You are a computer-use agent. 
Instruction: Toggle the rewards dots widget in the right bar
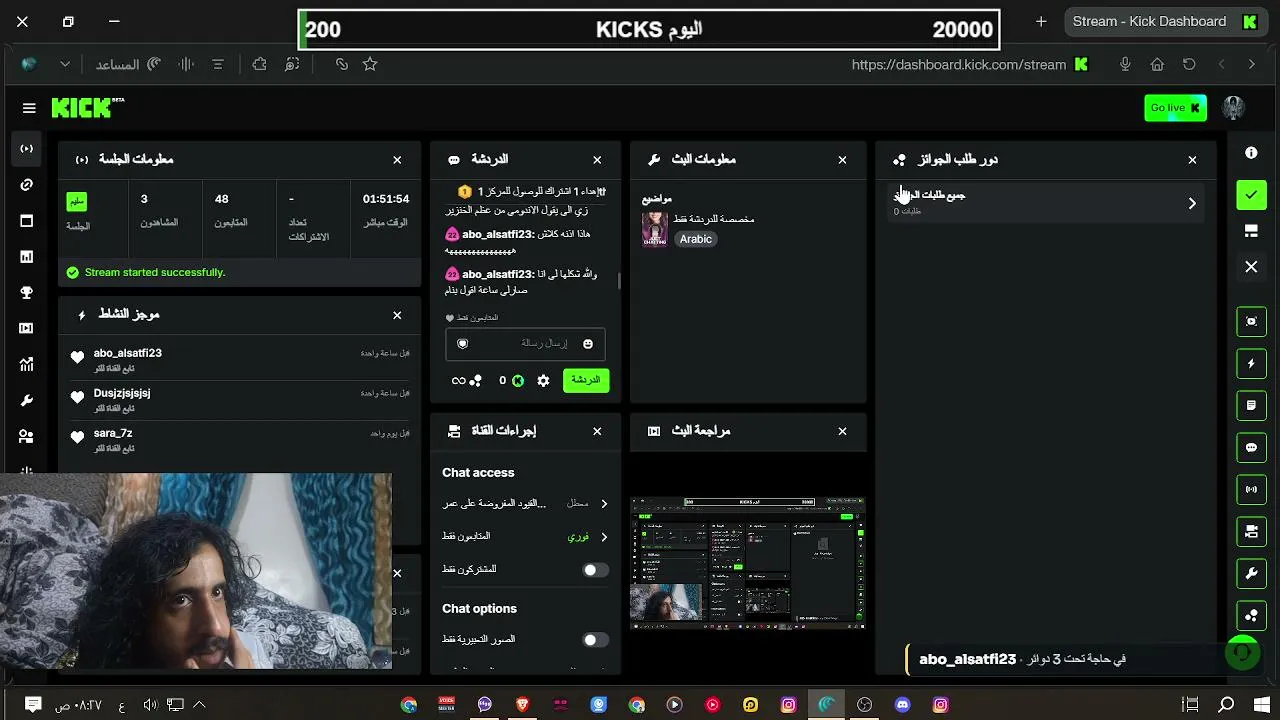1251,616
